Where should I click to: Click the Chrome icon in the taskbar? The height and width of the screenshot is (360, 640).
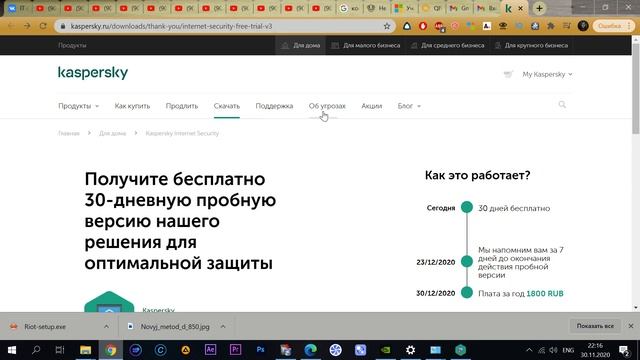click(x=110, y=350)
